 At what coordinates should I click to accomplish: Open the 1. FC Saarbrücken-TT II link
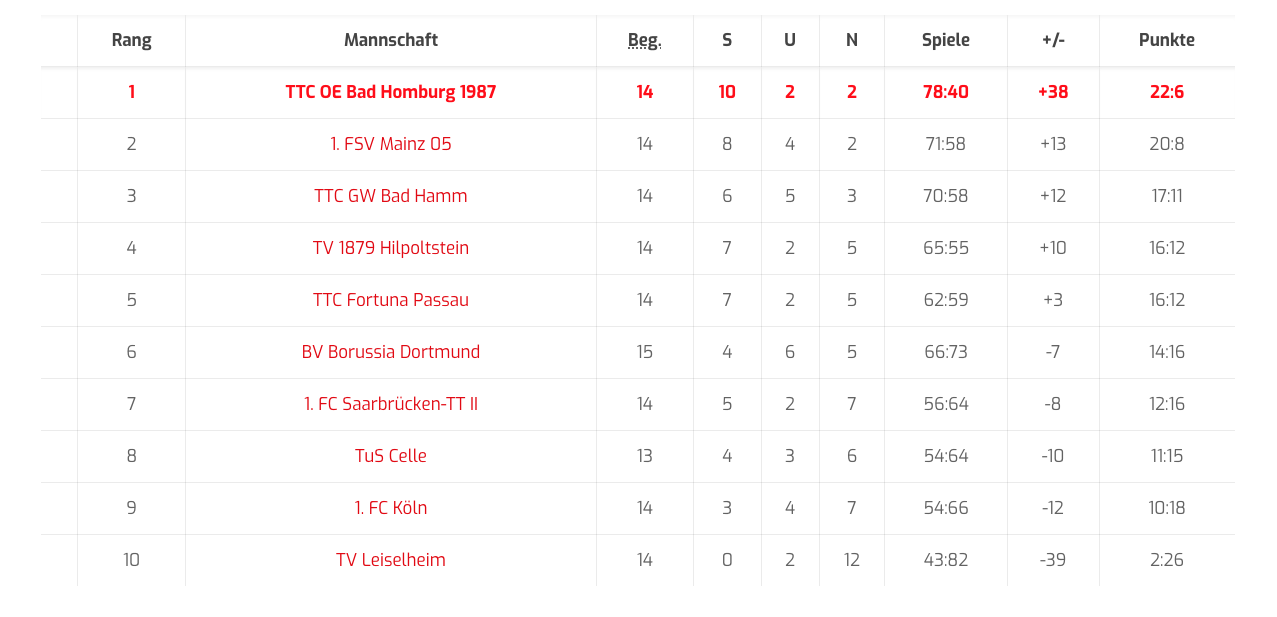click(x=390, y=404)
